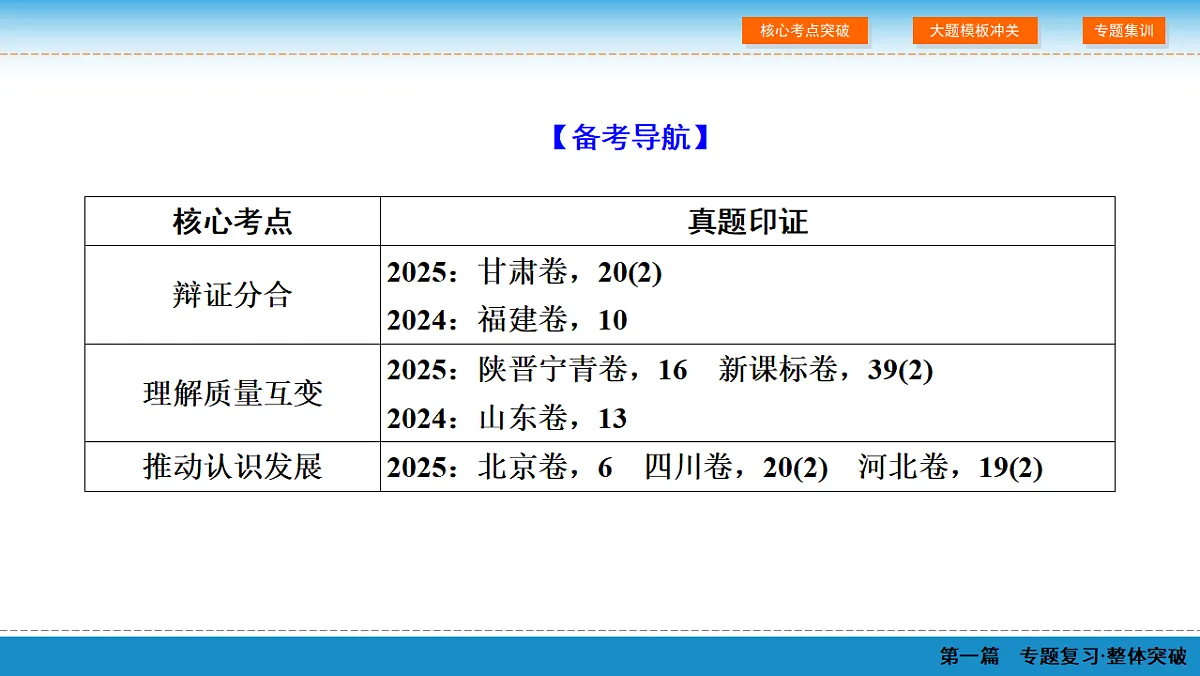Screen dimensions: 1200x676
Task: Open the 核心考点突破 section button
Action: 805,30
